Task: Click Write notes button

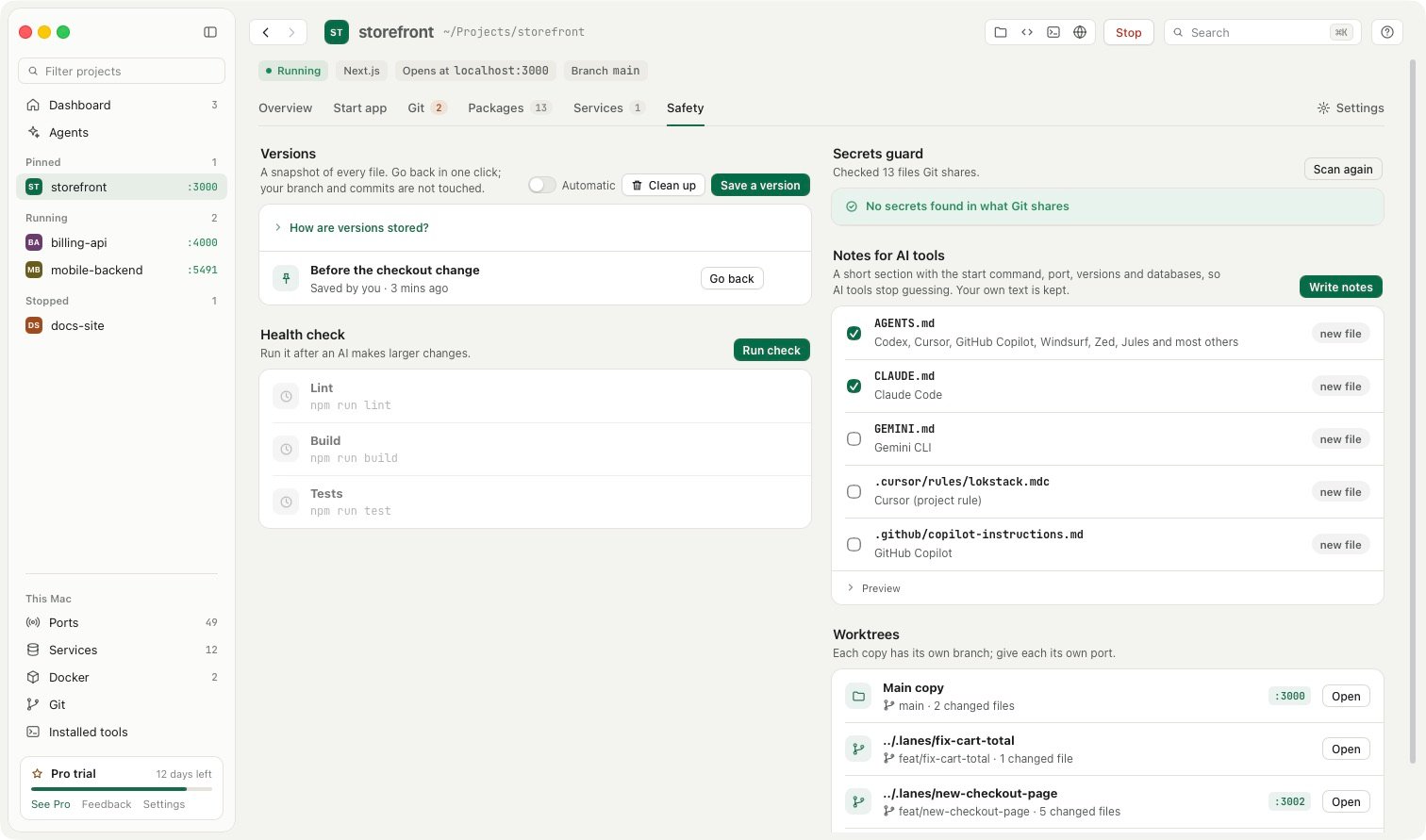Action: tap(1341, 287)
